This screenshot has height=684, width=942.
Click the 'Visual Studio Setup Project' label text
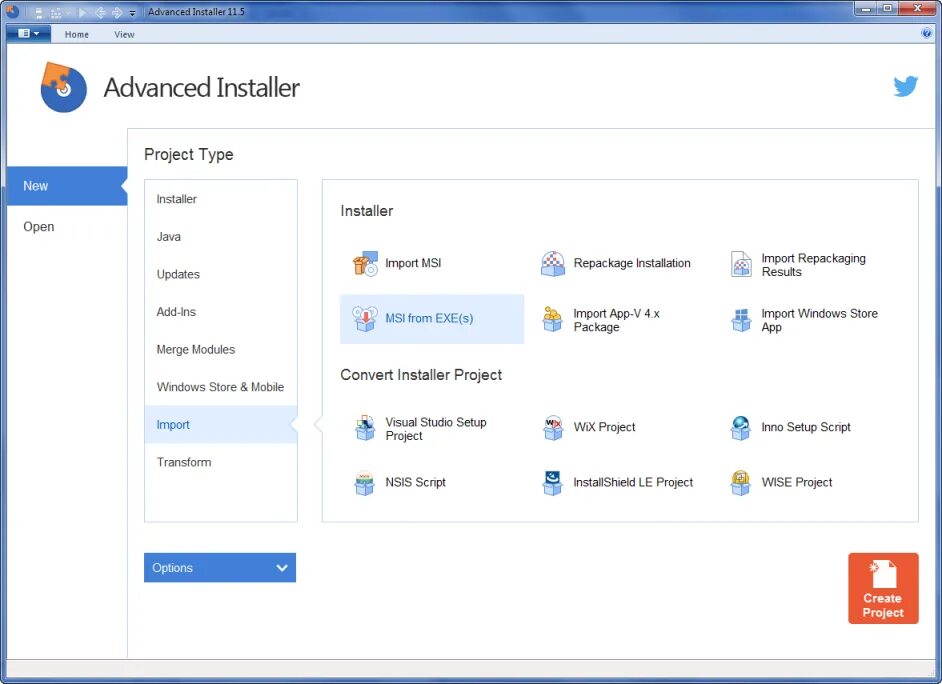[x=436, y=429]
